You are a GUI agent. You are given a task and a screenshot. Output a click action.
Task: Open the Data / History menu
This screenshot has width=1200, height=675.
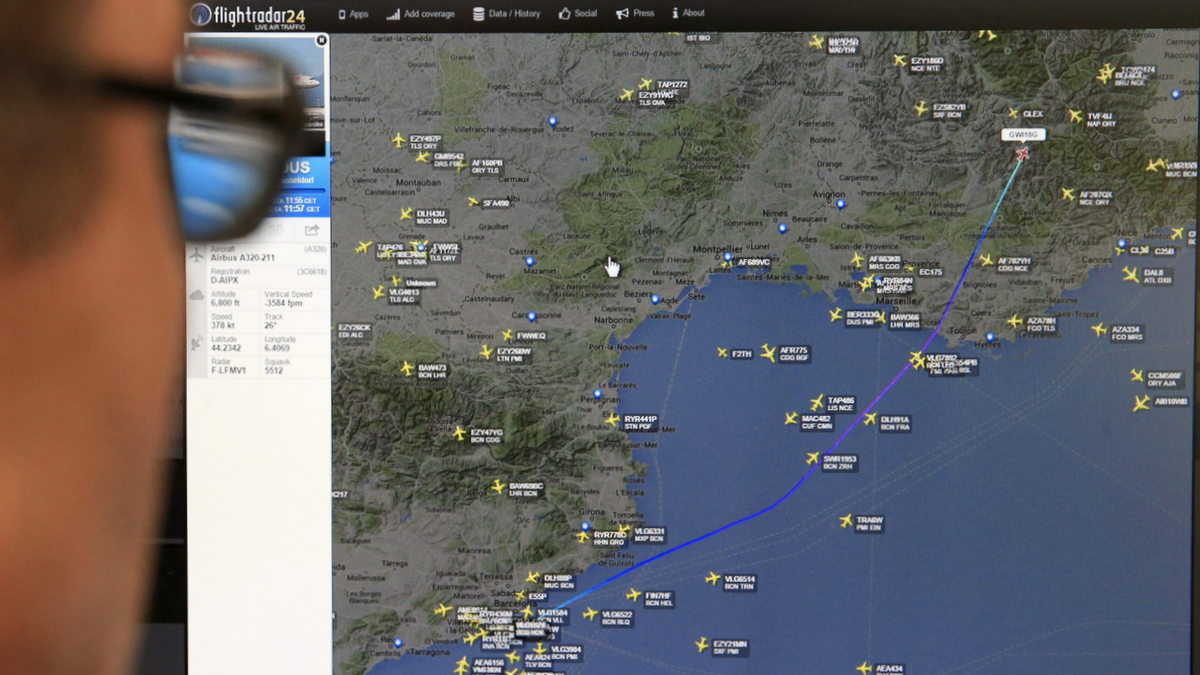(x=507, y=14)
